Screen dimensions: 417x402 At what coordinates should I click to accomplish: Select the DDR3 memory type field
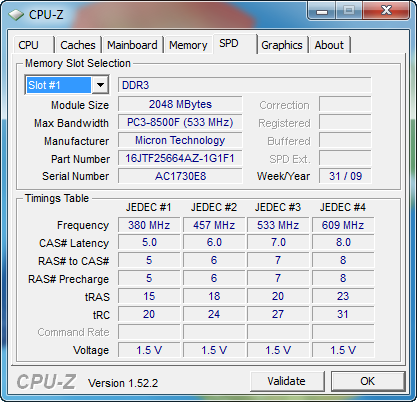click(245, 85)
